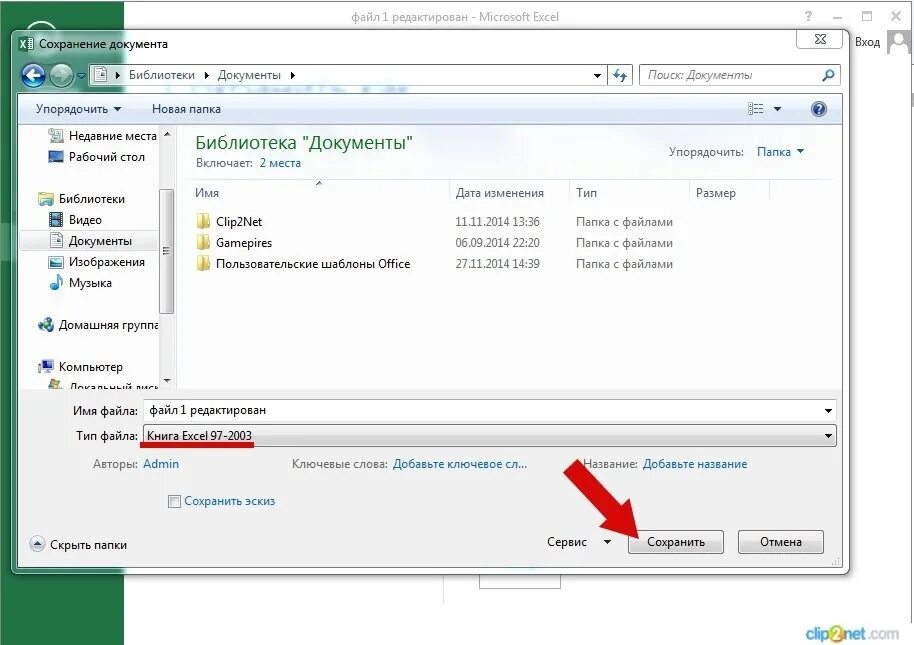Open the Упорядочить toolbar menu
Image resolution: width=914 pixels, height=645 pixels.
click(x=78, y=109)
